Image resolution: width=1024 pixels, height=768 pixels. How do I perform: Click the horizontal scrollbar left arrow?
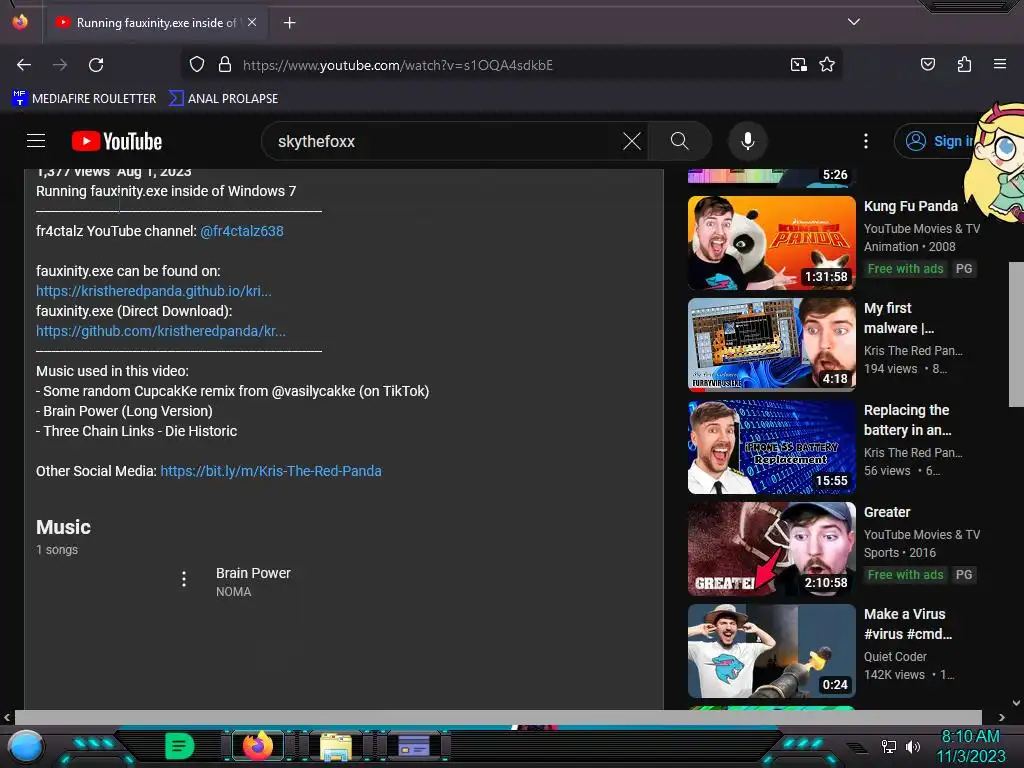pyautogui.click(x=7, y=717)
